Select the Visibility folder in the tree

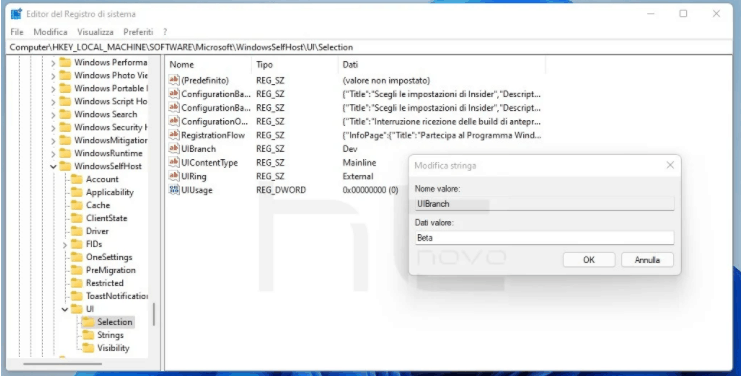[113, 348]
